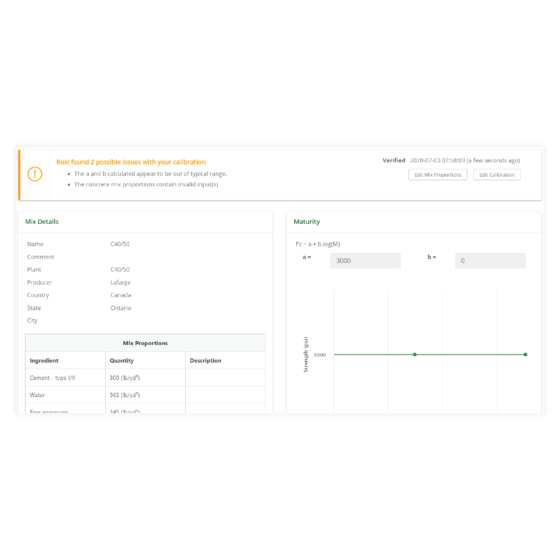Click the Ingredient column header
This screenshot has height=560, width=560.
pyautogui.click(x=44, y=361)
